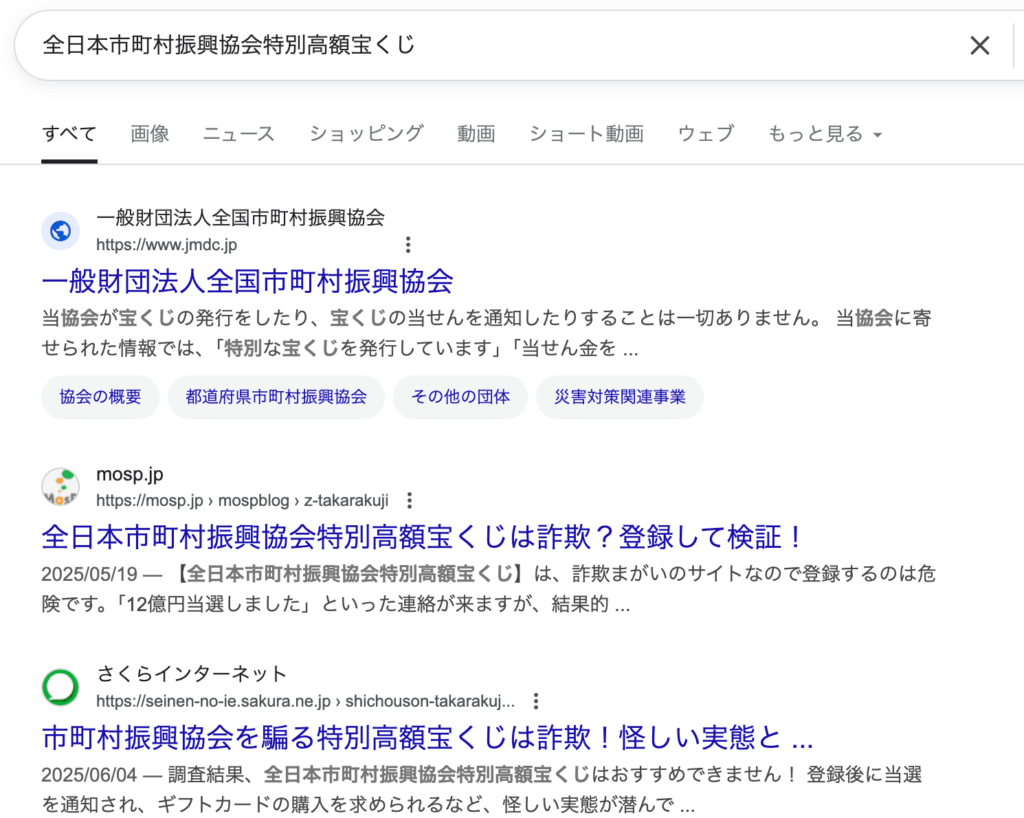
Task: Open the three-dot menu next to https://www.jmdc.jp
Action: (x=408, y=245)
